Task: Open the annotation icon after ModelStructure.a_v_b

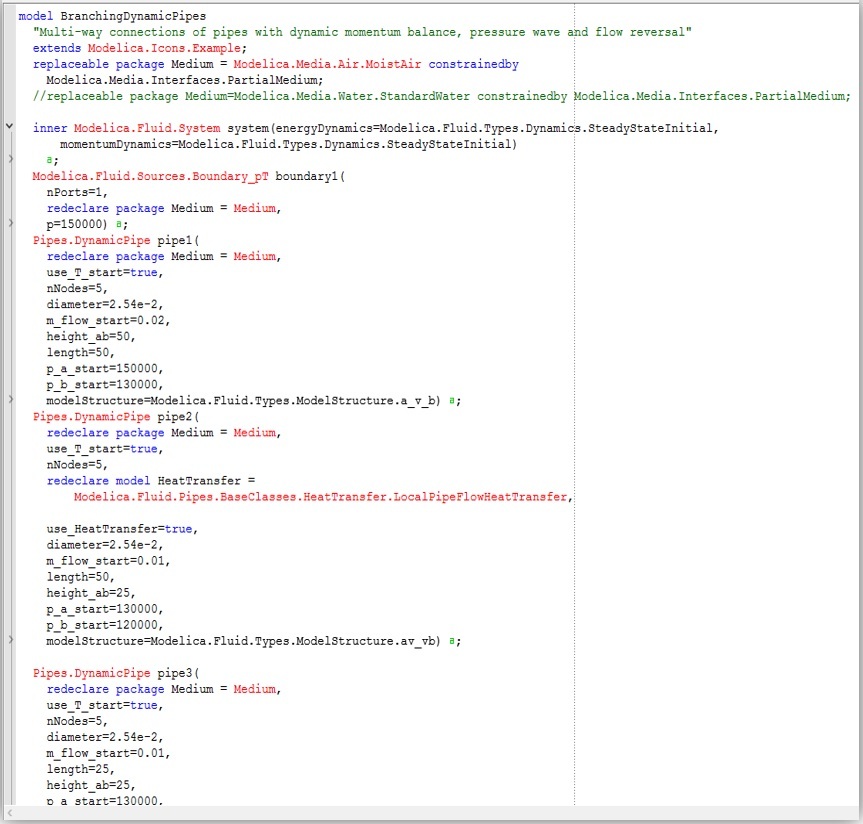Action: tap(452, 400)
